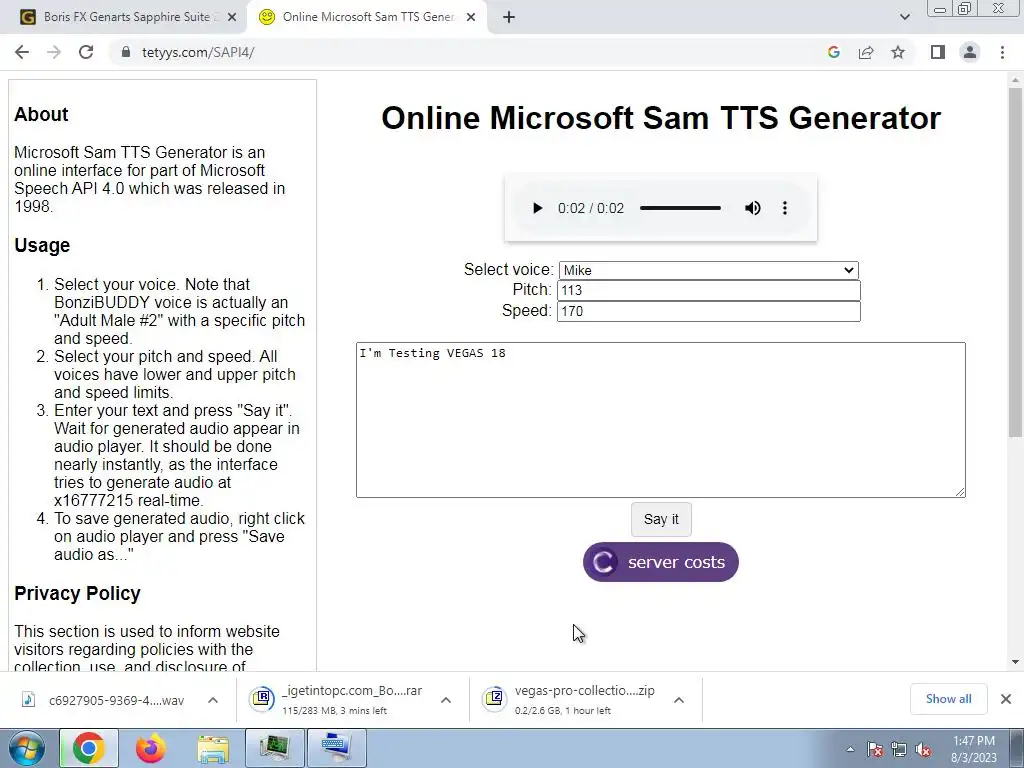Go back to previous page
1024x768 pixels.
(x=22, y=52)
